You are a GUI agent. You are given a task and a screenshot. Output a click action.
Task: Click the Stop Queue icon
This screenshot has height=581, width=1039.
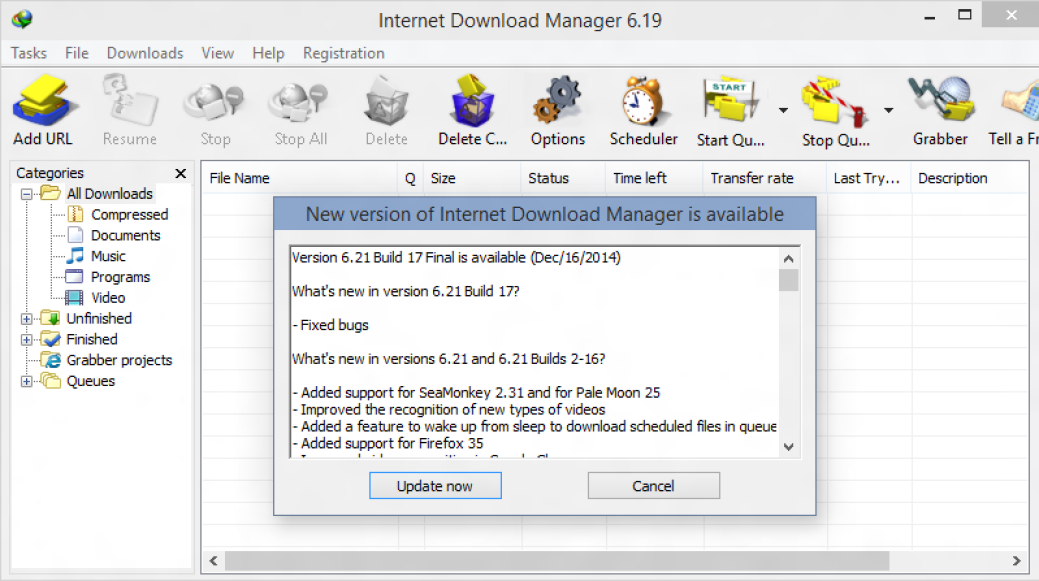coord(835,103)
